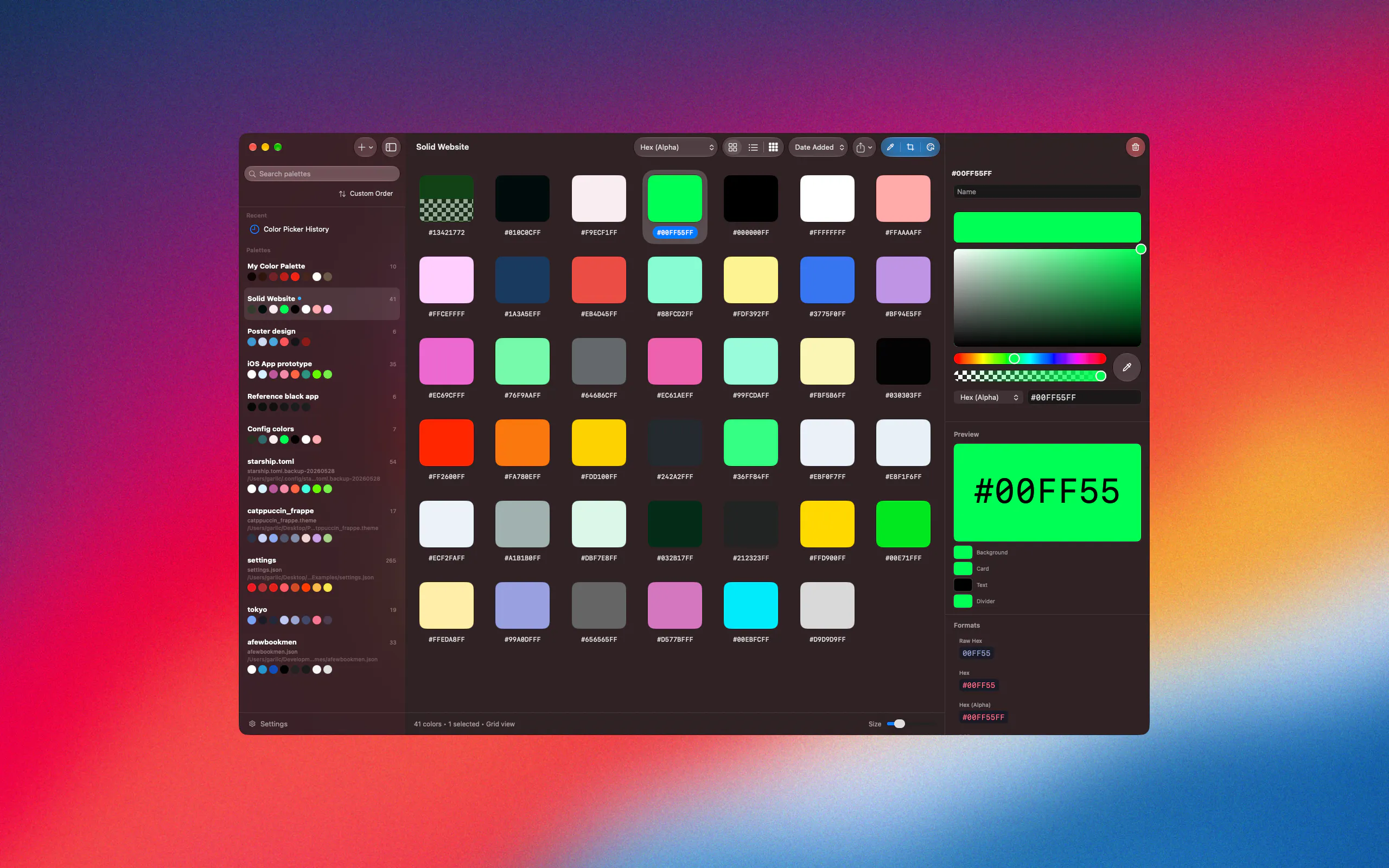Image resolution: width=1389 pixels, height=868 pixels.
Task: Switch to list view
Action: click(753, 147)
